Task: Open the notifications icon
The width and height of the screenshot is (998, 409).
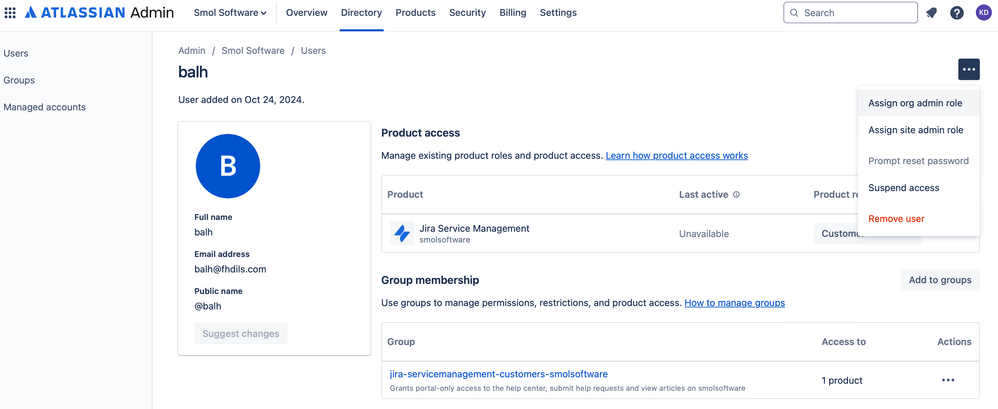Action: click(931, 13)
